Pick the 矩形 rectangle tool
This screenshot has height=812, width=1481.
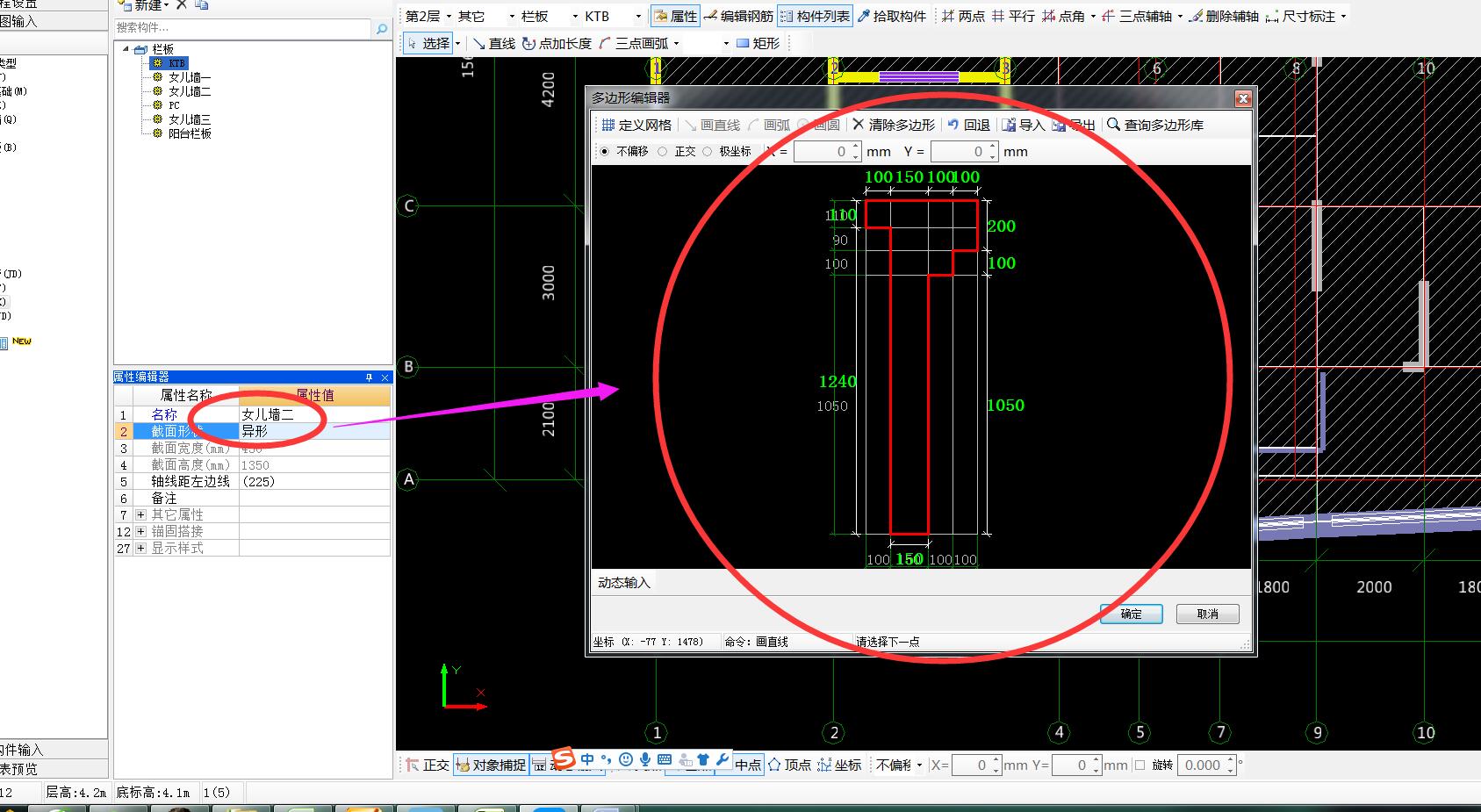tap(758, 43)
